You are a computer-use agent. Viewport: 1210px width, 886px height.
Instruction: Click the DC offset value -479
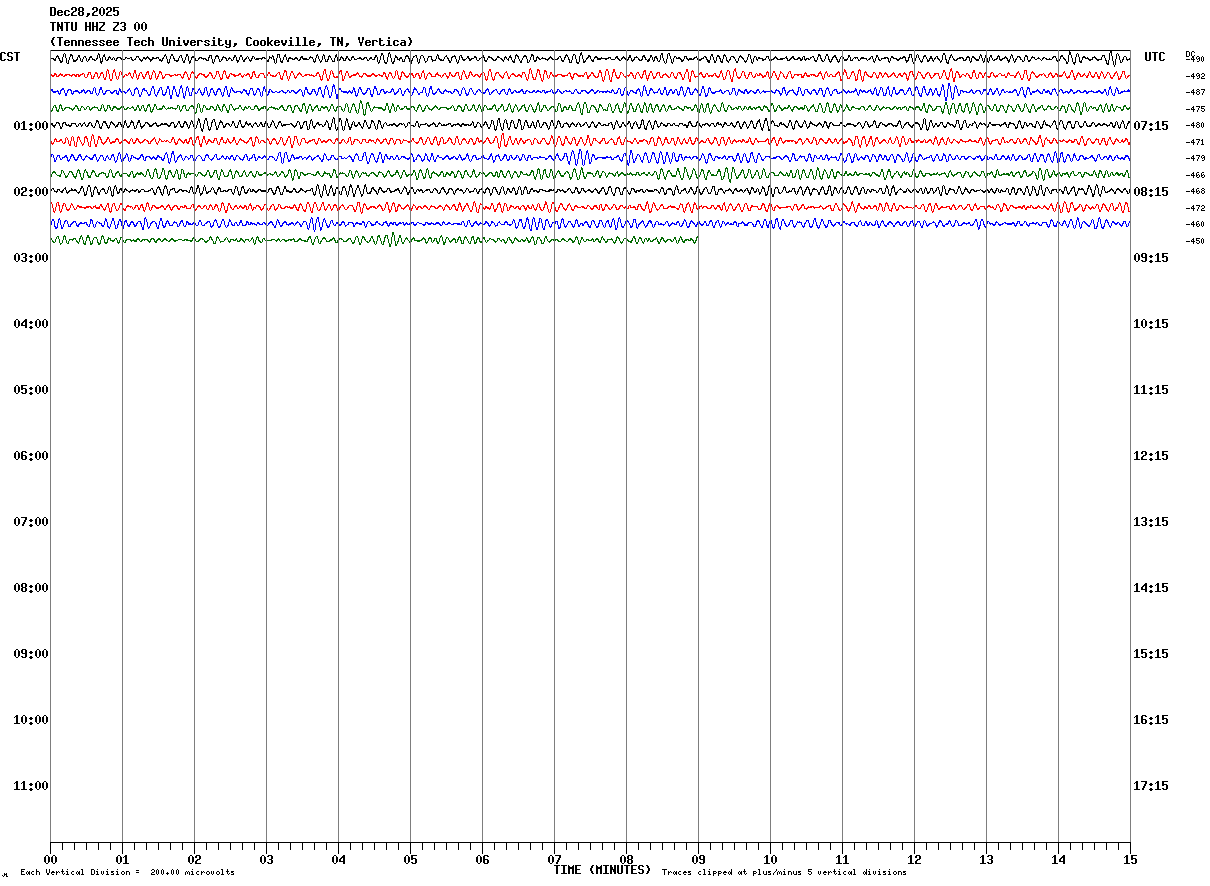point(1195,158)
